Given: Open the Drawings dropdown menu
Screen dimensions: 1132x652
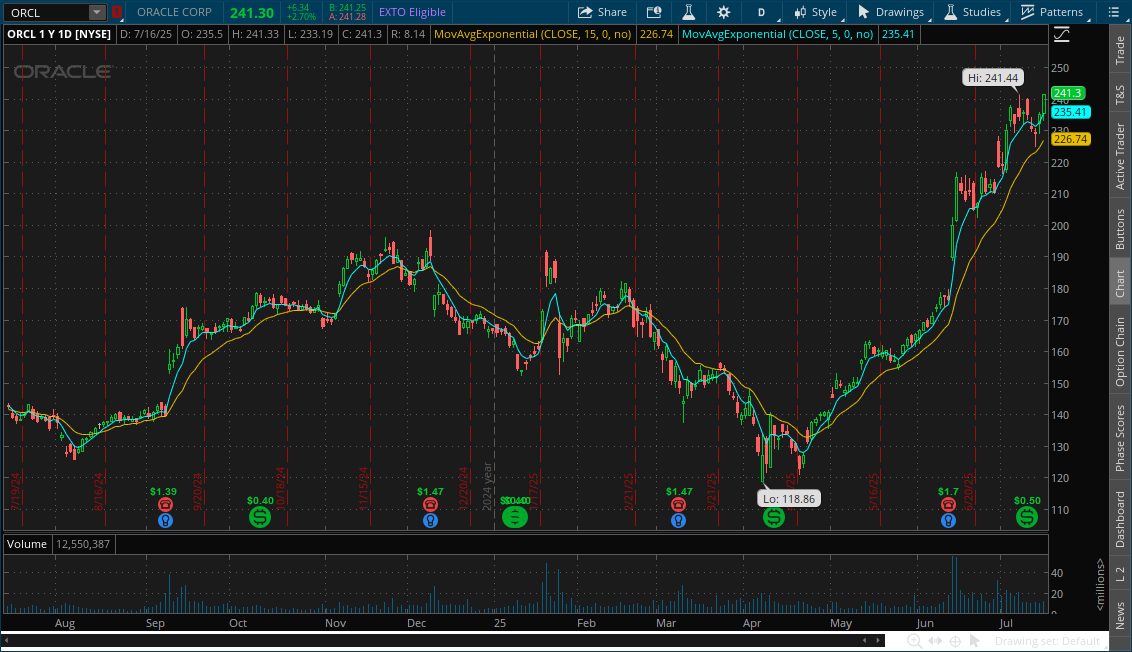Looking at the screenshot, I should click(x=892, y=12).
